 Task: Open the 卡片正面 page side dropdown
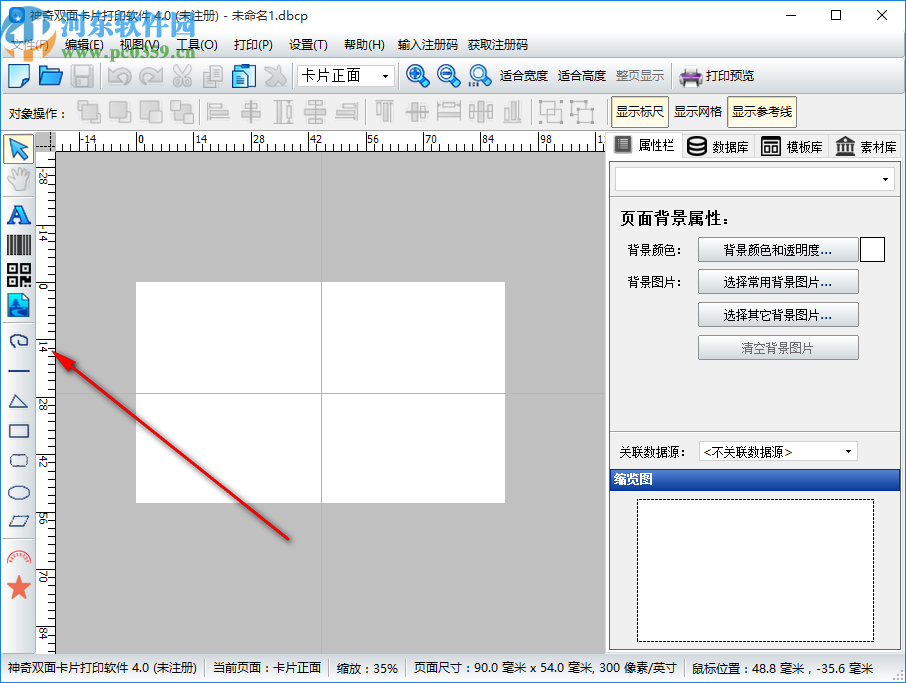tap(346, 76)
